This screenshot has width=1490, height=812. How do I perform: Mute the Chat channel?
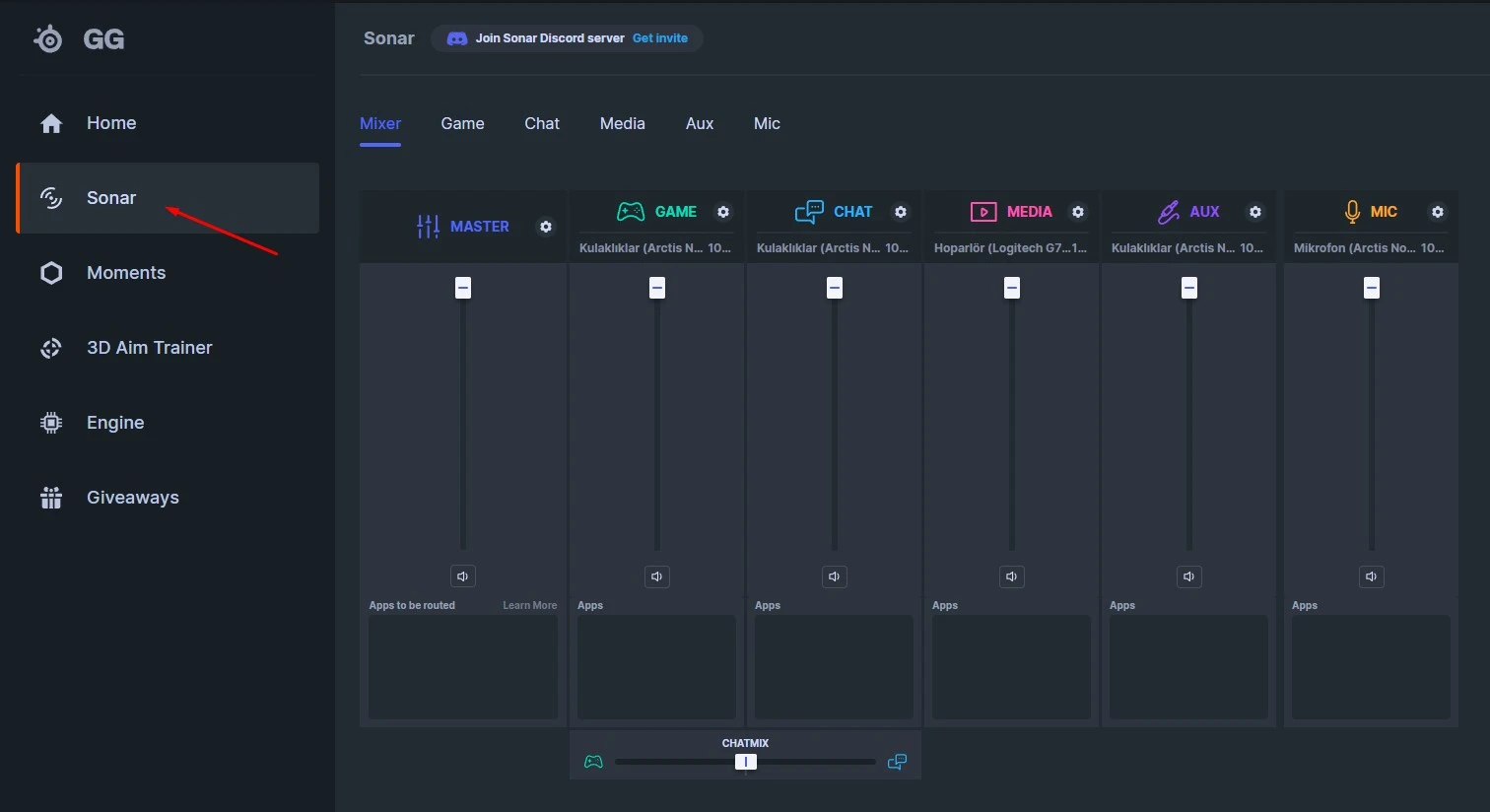pos(835,576)
